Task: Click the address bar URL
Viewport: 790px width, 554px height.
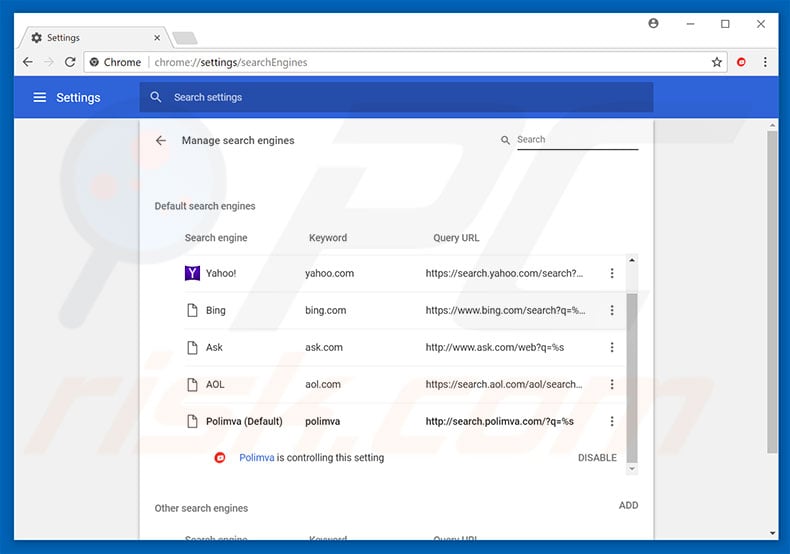Action: tap(231, 62)
